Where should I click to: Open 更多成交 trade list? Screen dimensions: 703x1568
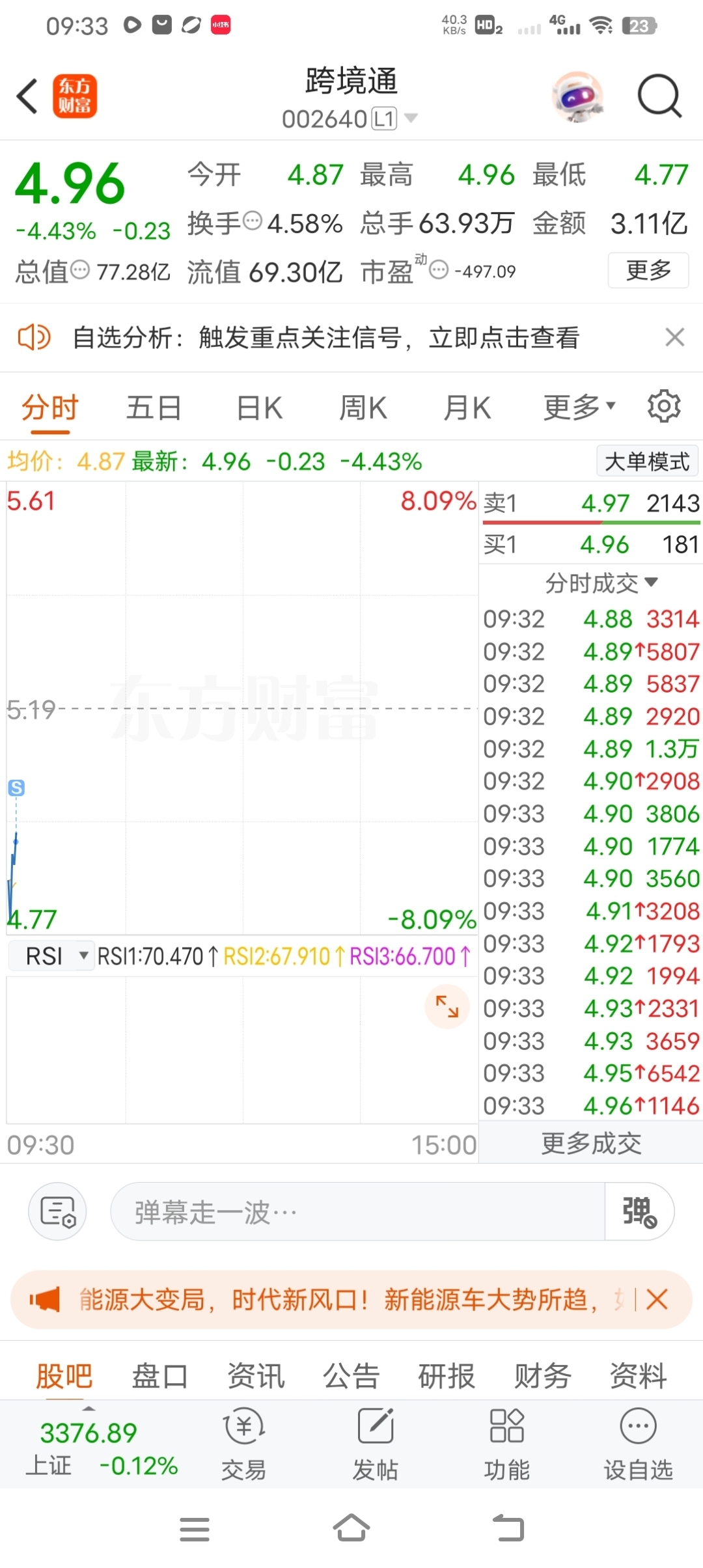pos(591,1143)
